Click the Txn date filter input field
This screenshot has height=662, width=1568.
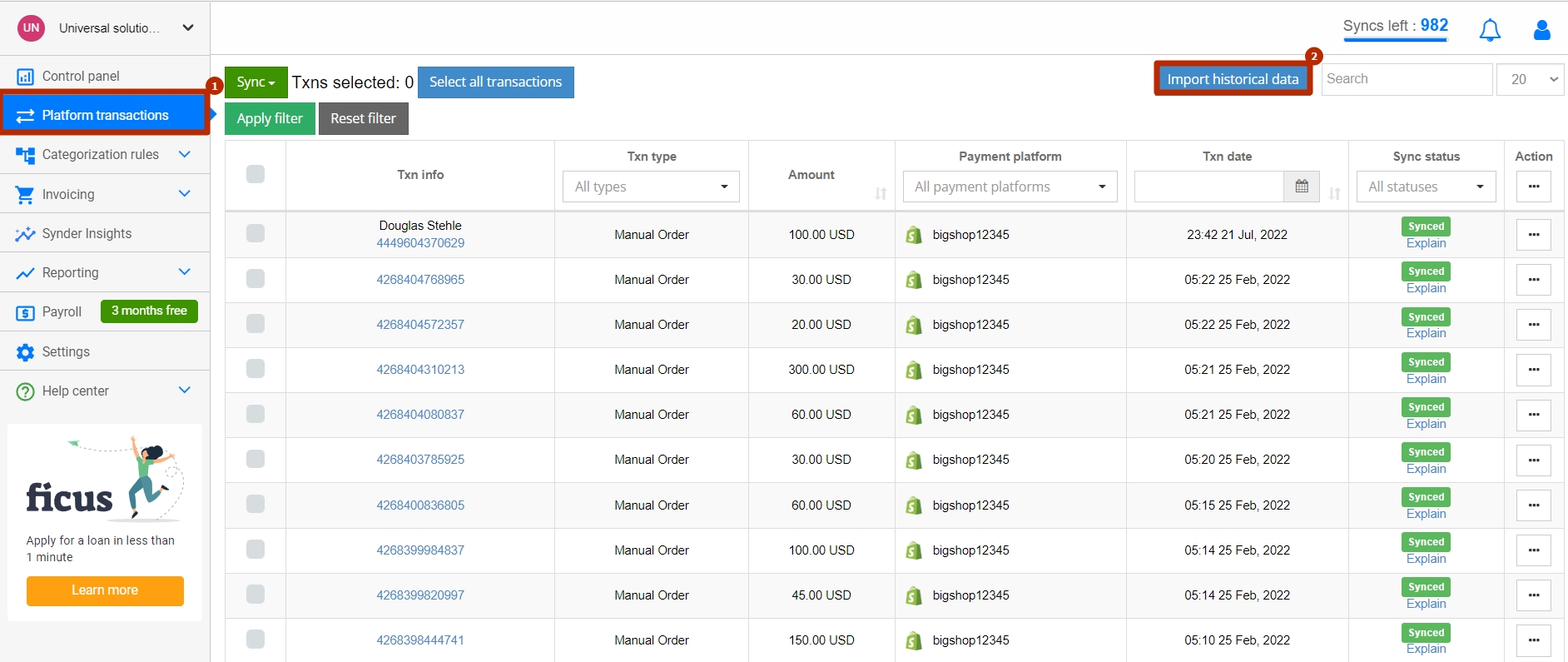click(1209, 187)
